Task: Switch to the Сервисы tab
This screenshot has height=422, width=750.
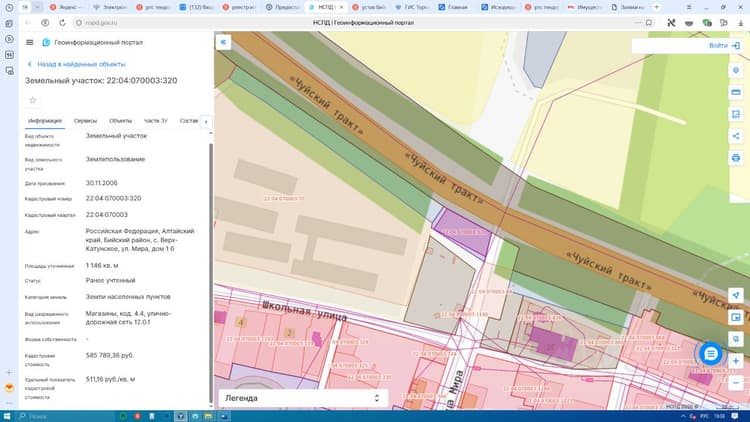Action: point(85,121)
